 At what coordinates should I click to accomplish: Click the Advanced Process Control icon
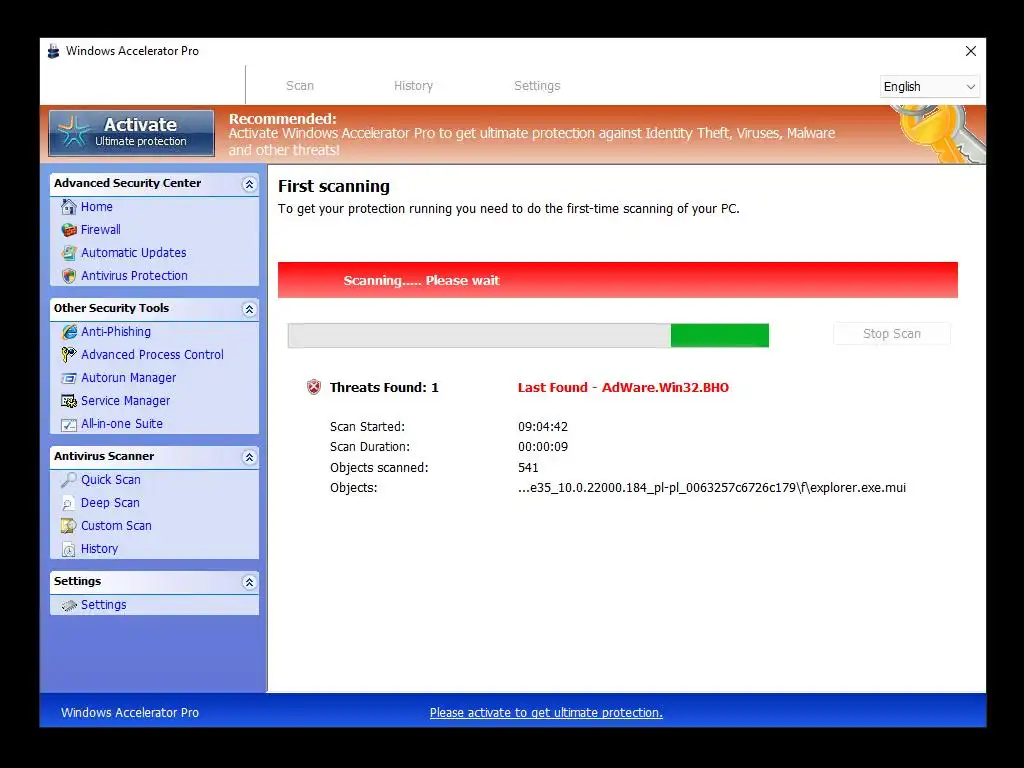tap(69, 355)
